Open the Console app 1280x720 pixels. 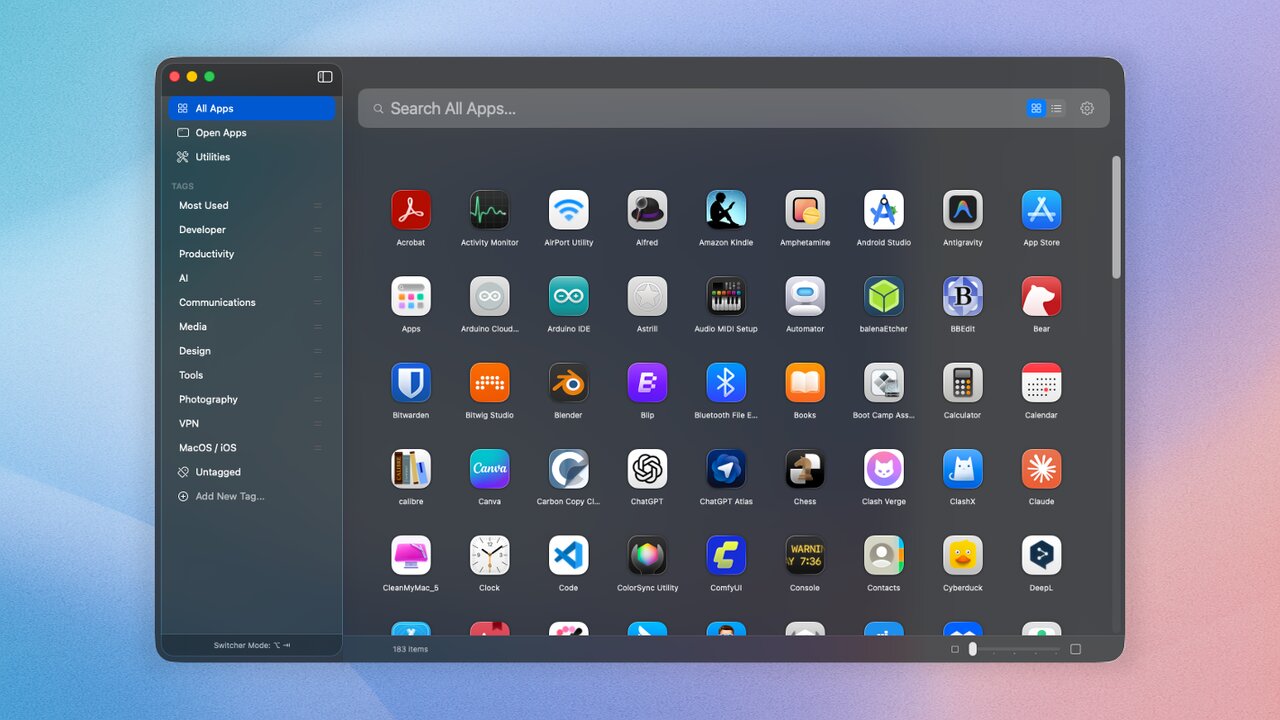(805, 555)
